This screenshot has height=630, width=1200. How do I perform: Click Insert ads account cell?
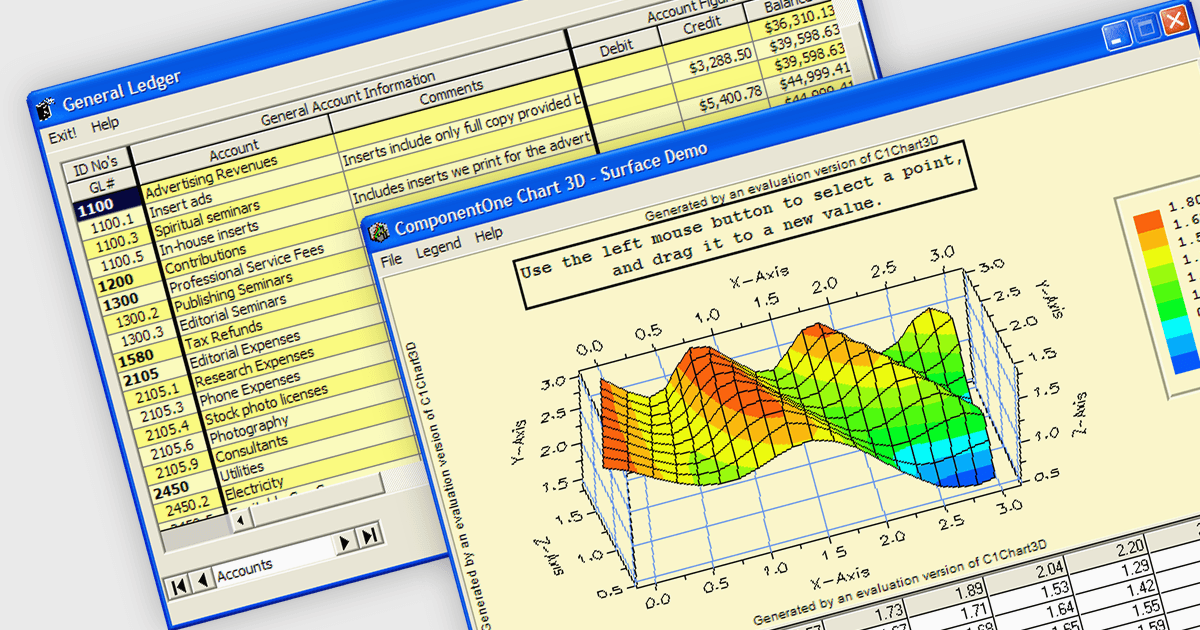coord(181,205)
